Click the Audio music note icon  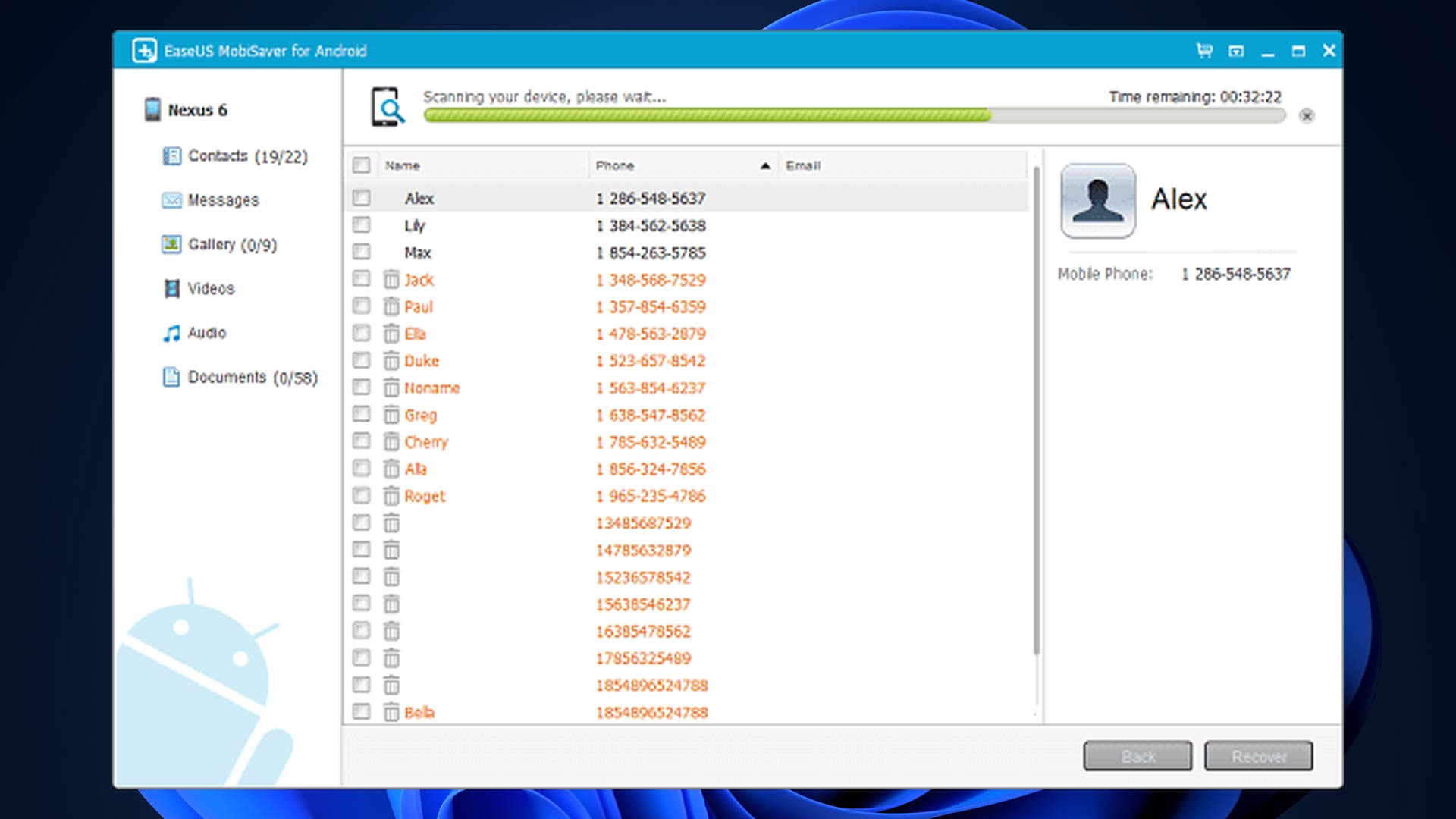click(x=172, y=333)
